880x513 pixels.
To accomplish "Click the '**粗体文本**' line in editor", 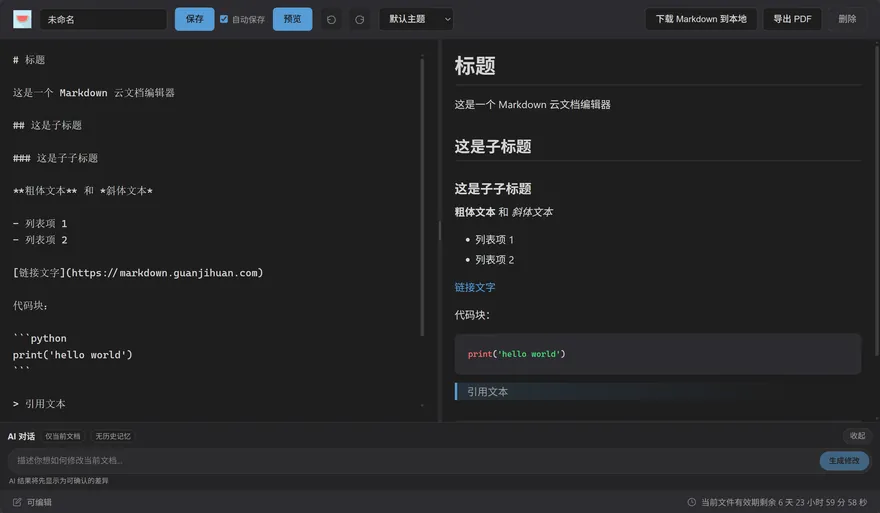I will click(83, 191).
